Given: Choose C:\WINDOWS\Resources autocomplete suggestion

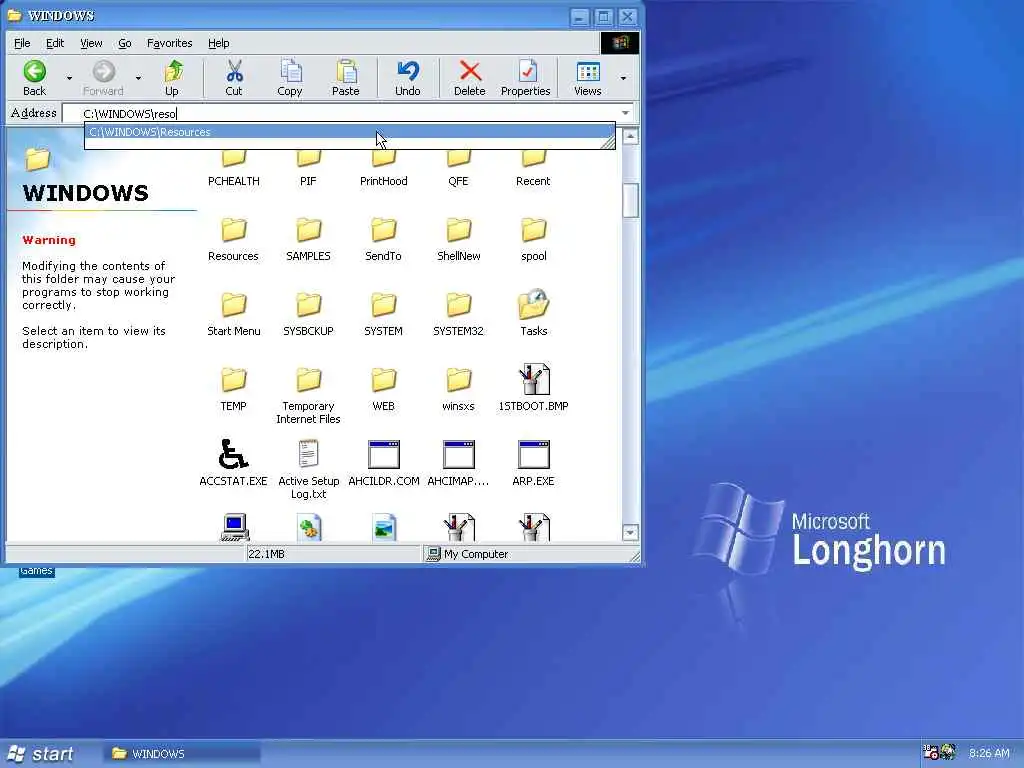Looking at the screenshot, I should [349, 132].
